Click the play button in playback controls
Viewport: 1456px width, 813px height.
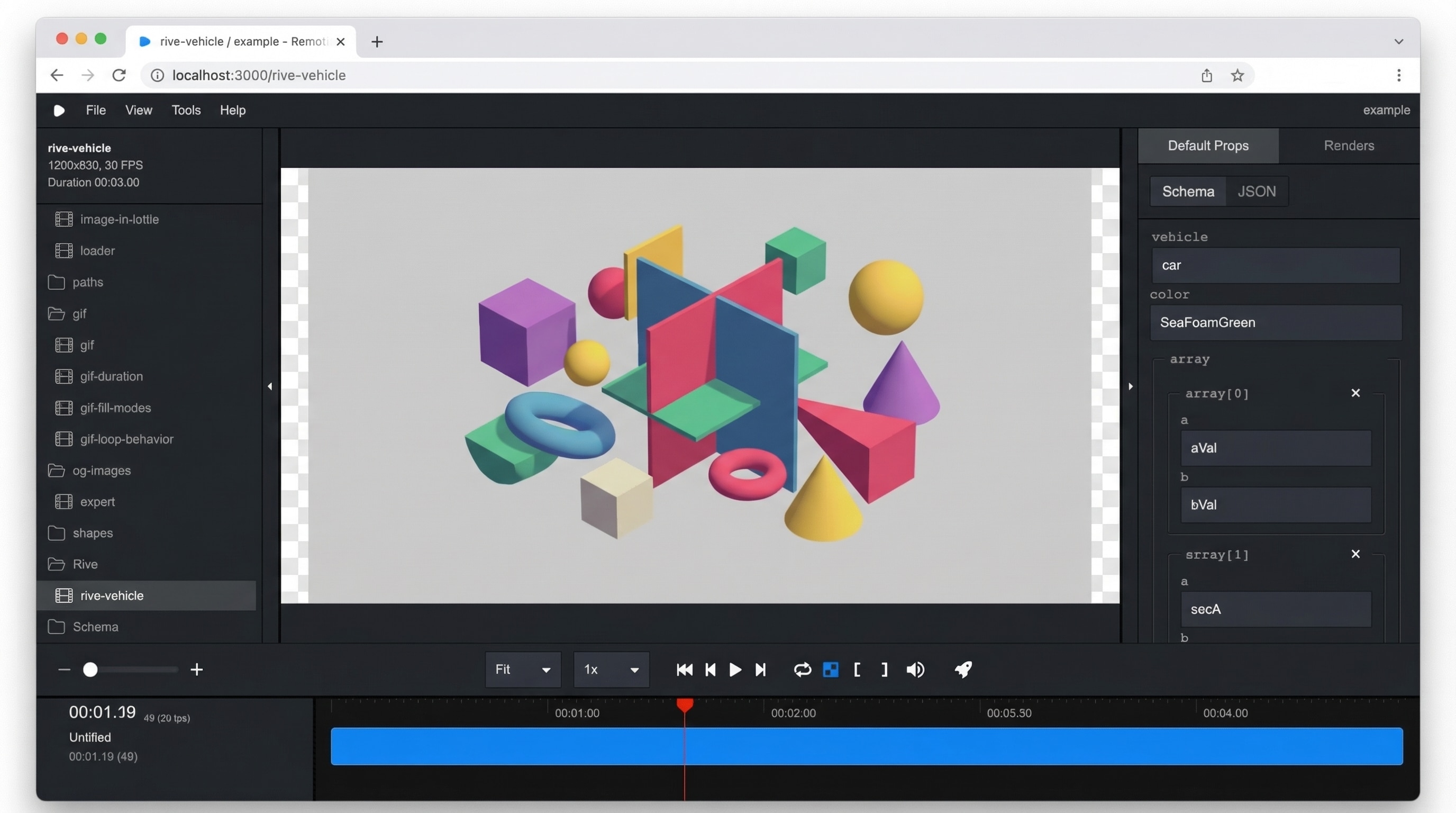coord(735,670)
